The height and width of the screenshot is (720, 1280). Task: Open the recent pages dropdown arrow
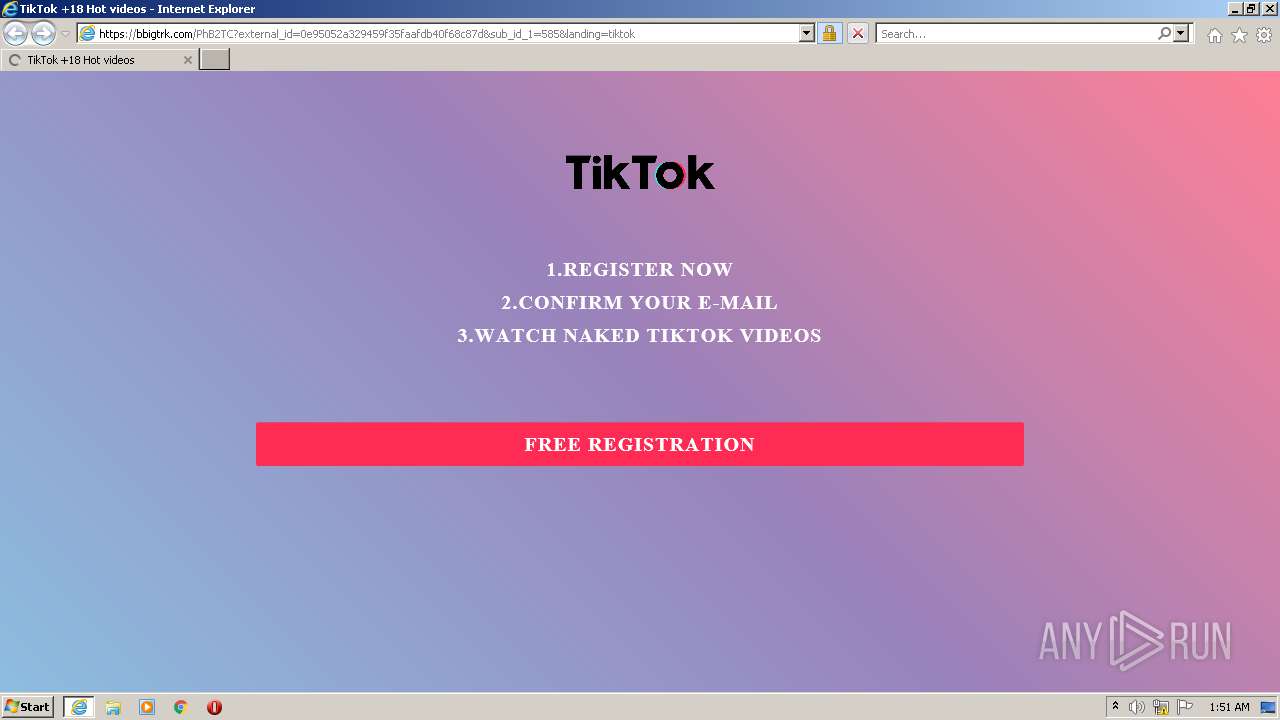tap(65, 34)
